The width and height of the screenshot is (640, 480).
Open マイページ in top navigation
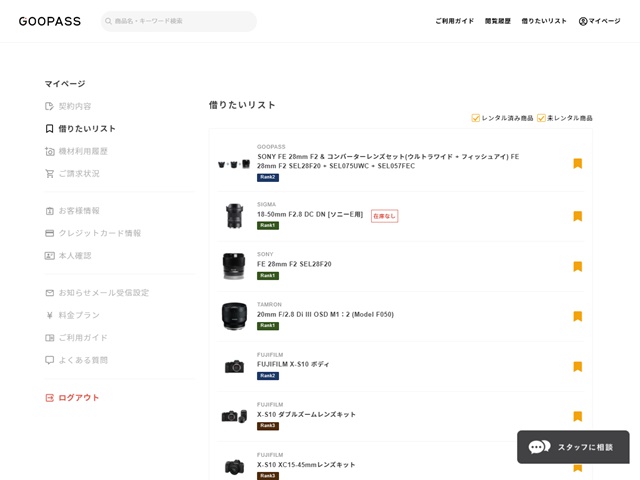point(604,21)
